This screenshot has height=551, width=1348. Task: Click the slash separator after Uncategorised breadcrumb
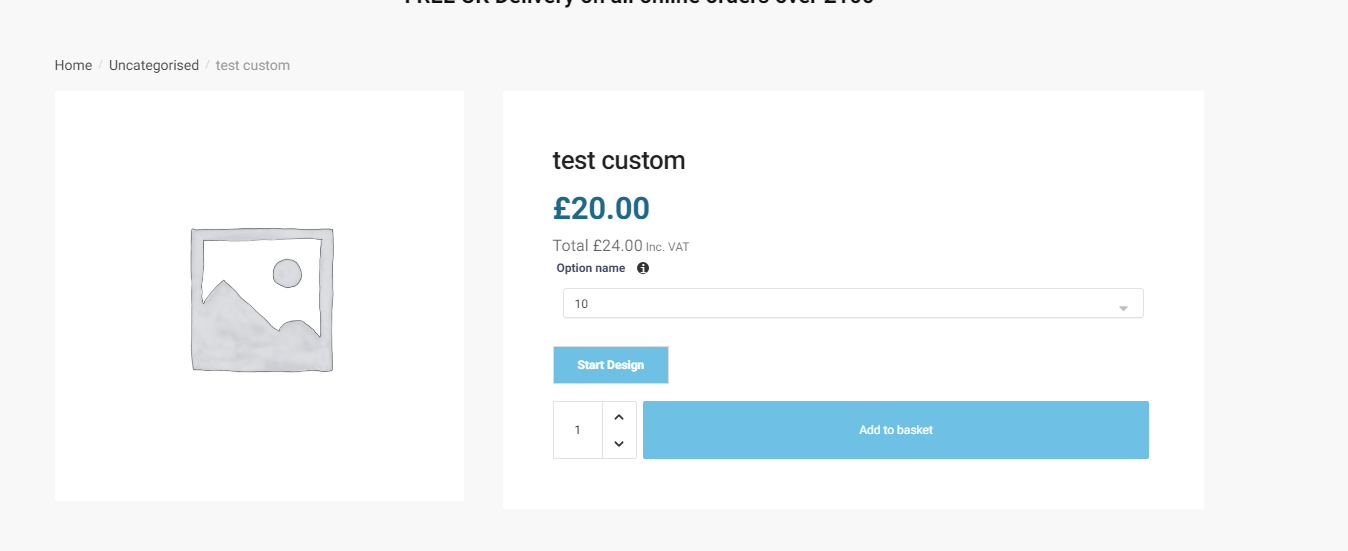tap(207, 65)
